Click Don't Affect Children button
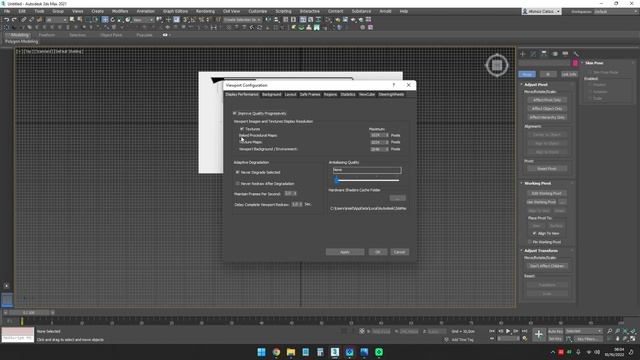The width and height of the screenshot is (640, 360). 547,266
